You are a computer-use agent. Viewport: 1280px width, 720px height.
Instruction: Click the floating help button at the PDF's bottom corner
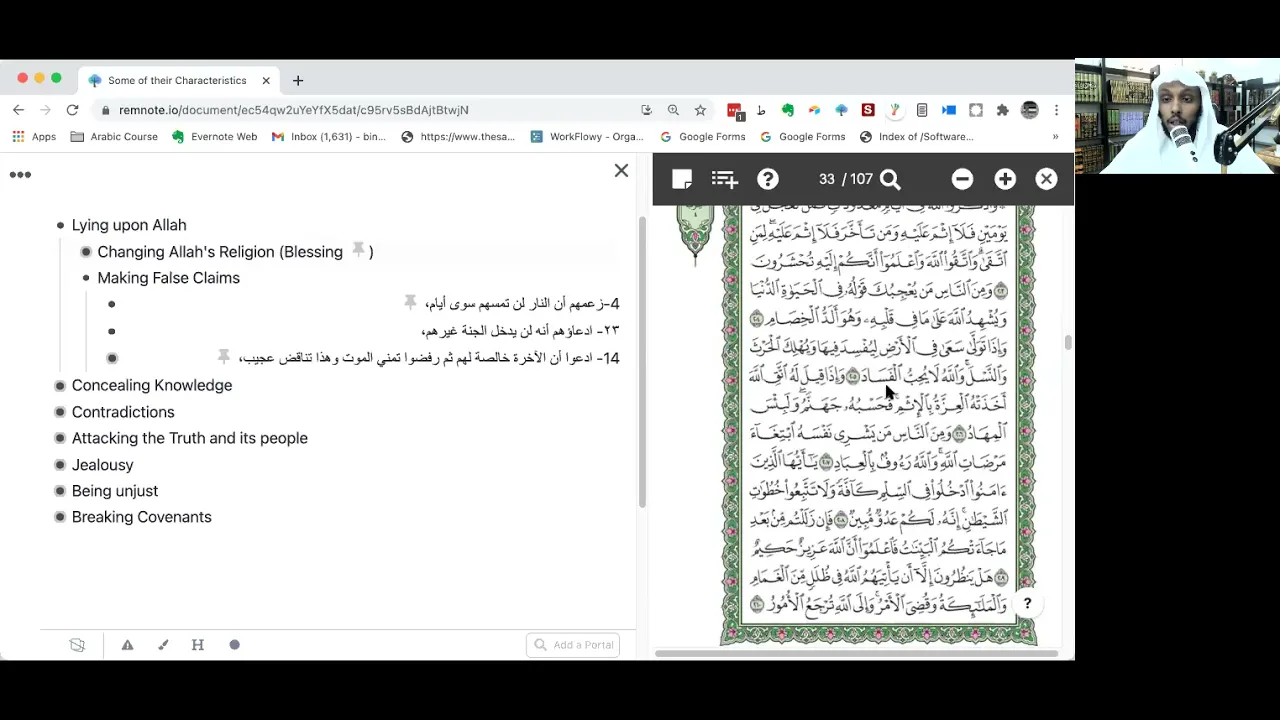coord(1027,604)
